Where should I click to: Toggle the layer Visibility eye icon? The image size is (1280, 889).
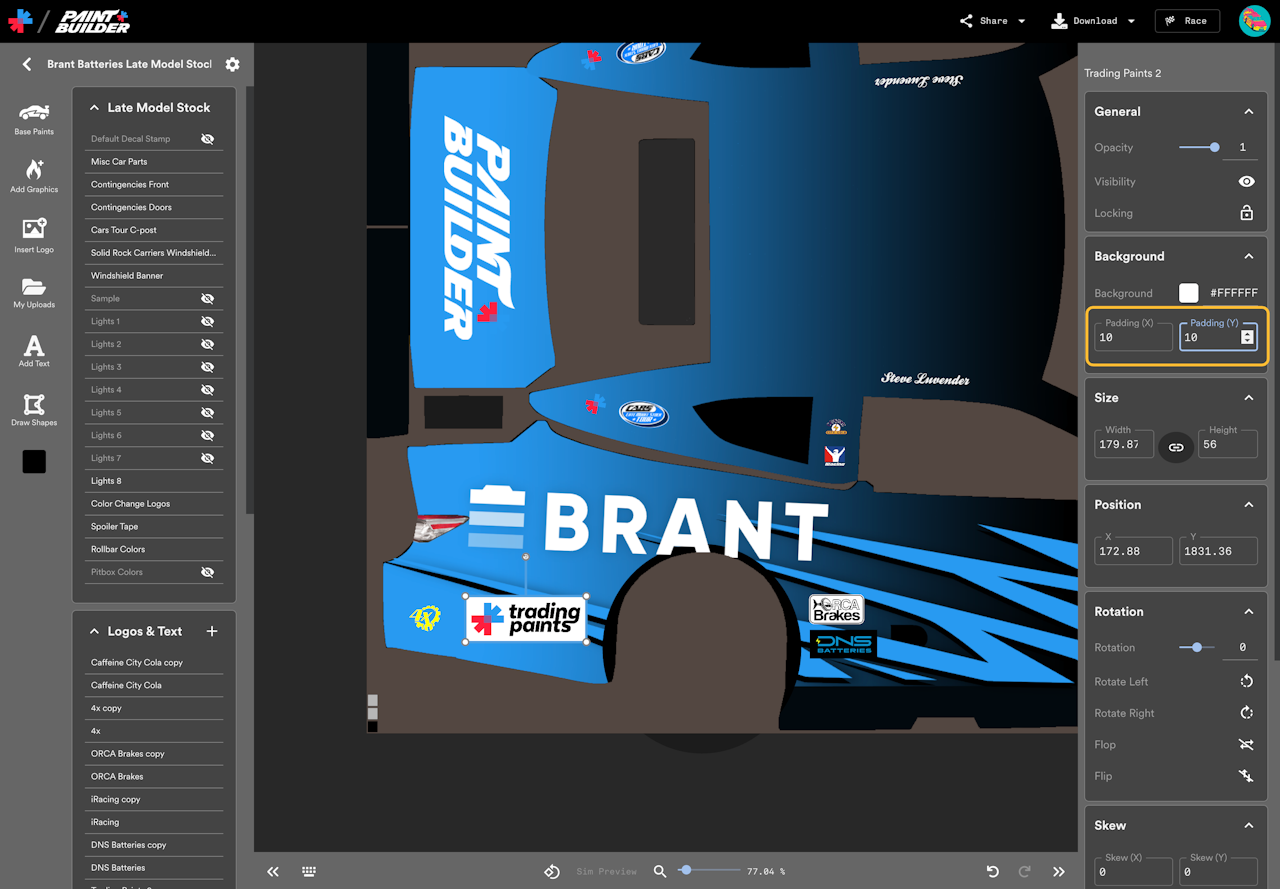coord(1246,182)
